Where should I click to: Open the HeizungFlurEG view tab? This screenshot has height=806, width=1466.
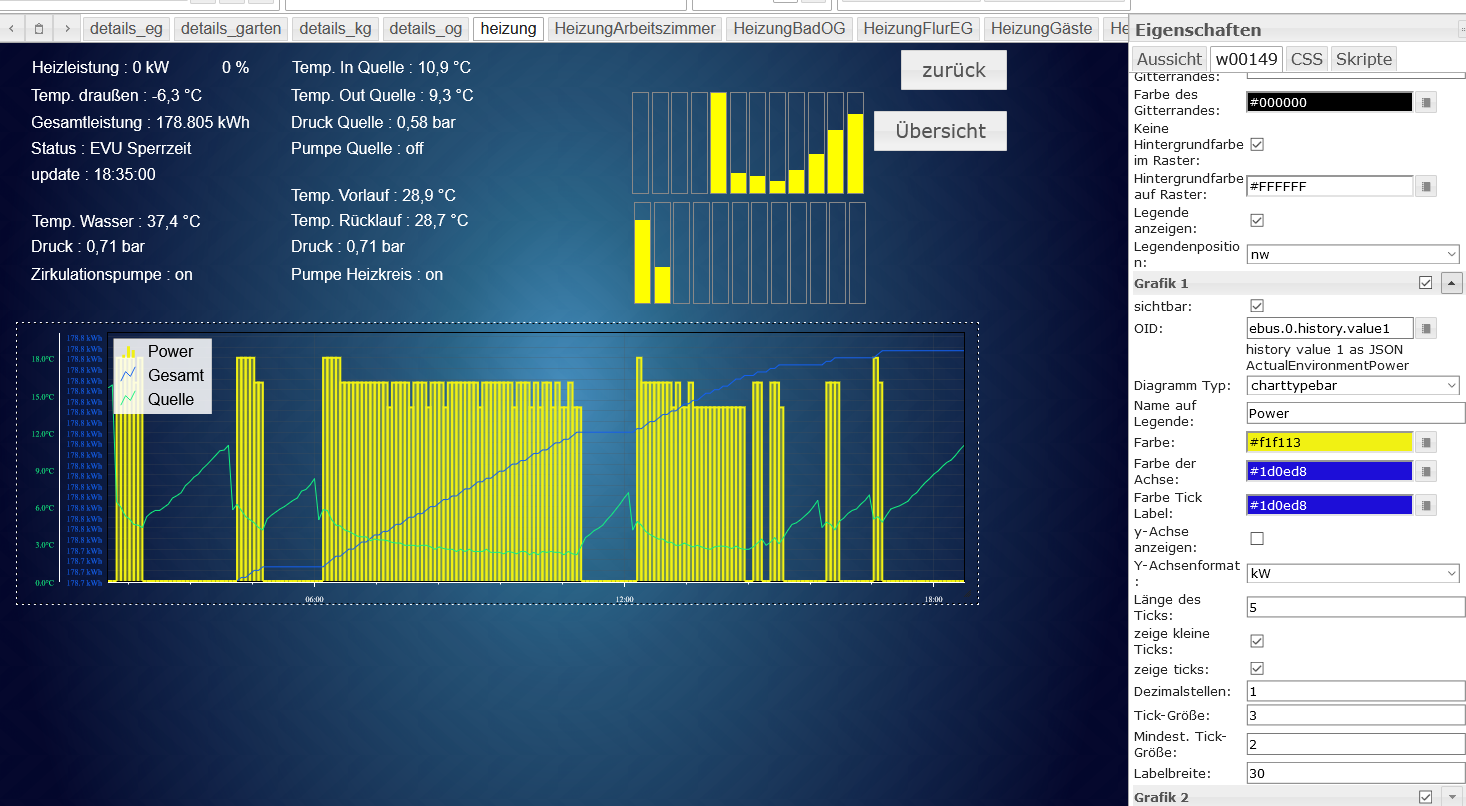point(918,29)
